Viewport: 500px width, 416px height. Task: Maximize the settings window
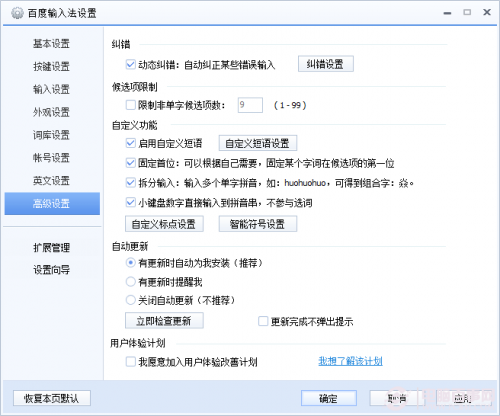tap(467, 12)
